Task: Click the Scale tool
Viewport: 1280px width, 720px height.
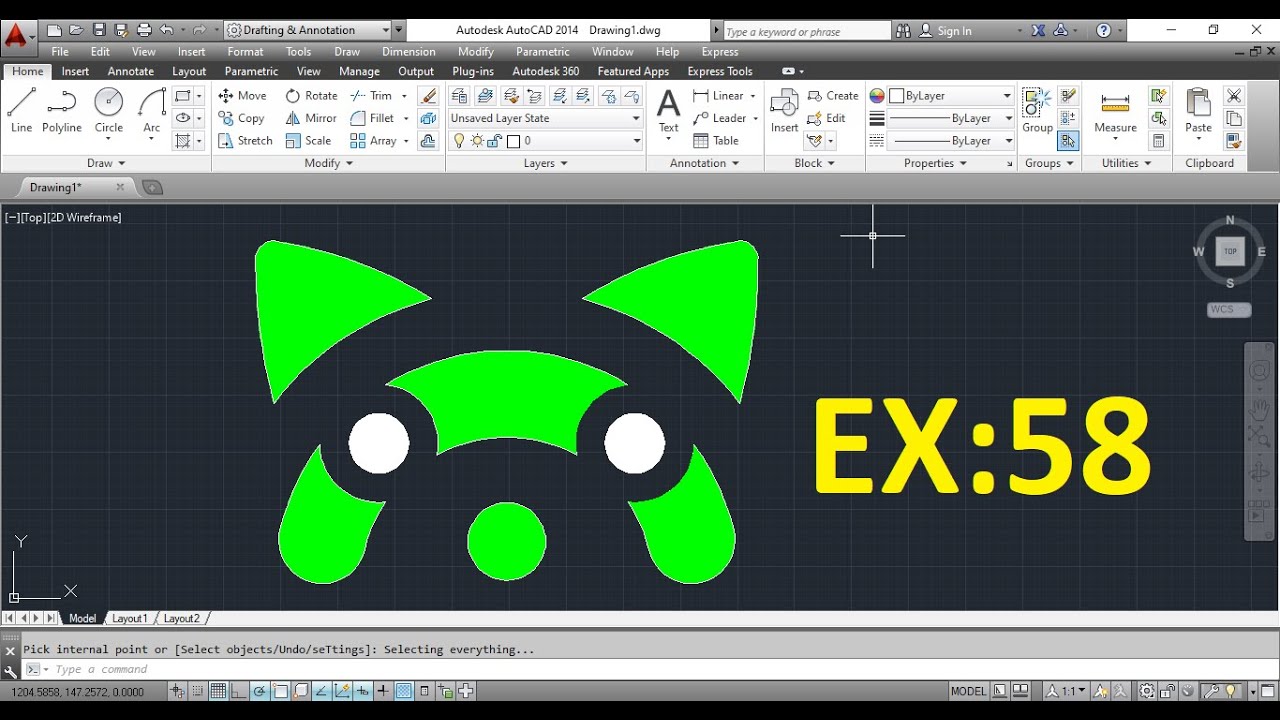Action: (x=308, y=141)
